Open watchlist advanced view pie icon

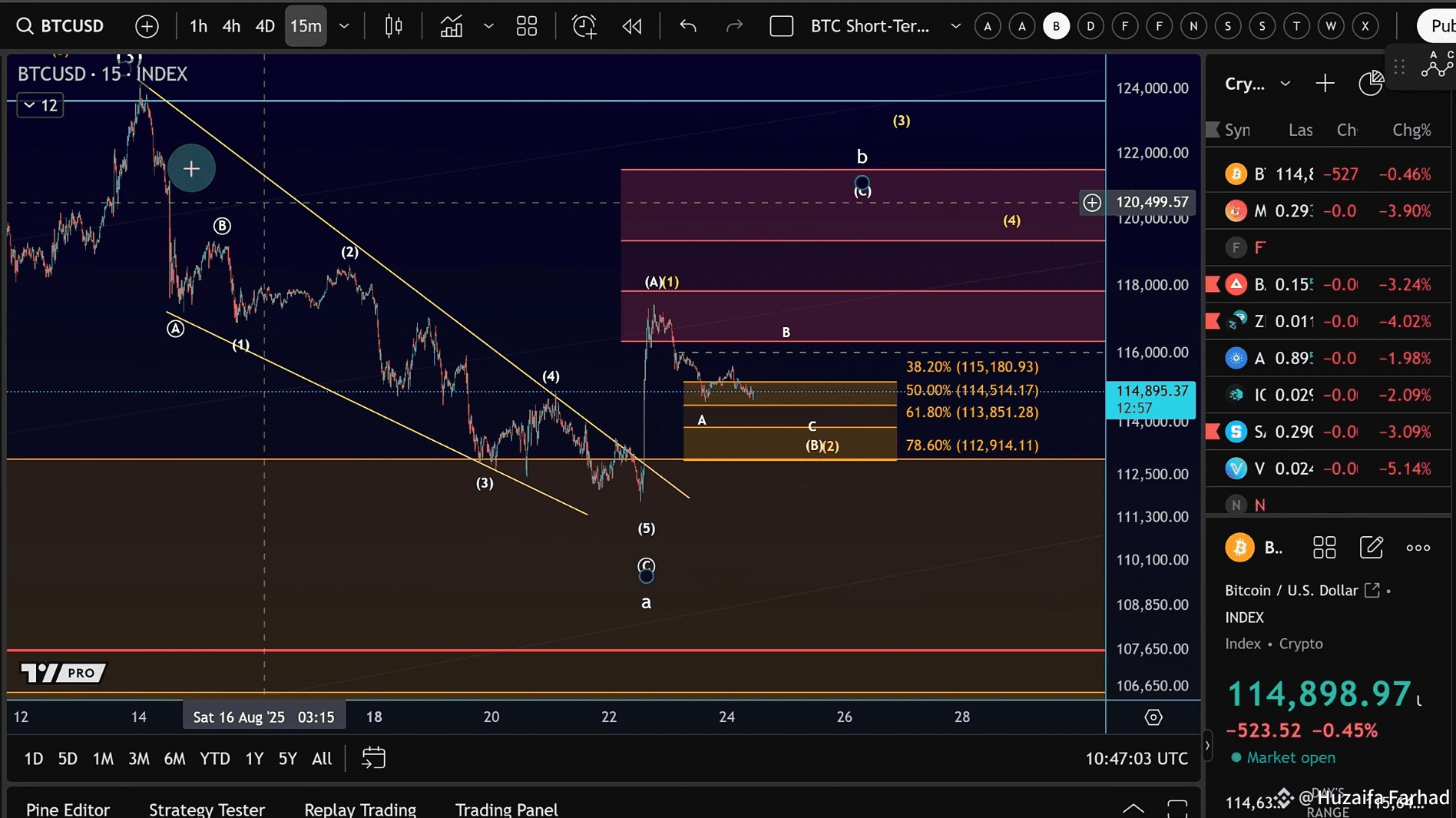[x=1371, y=84]
